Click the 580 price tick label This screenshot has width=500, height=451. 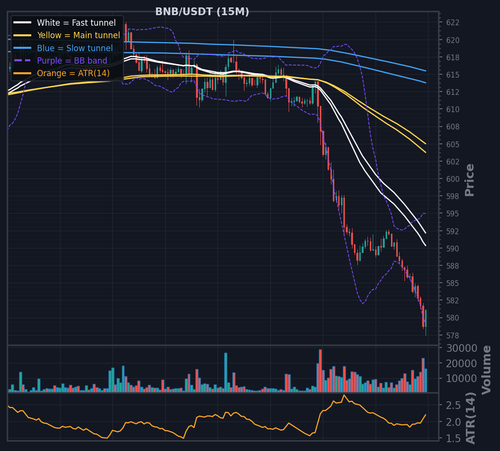pyautogui.click(x=453, y=318)
